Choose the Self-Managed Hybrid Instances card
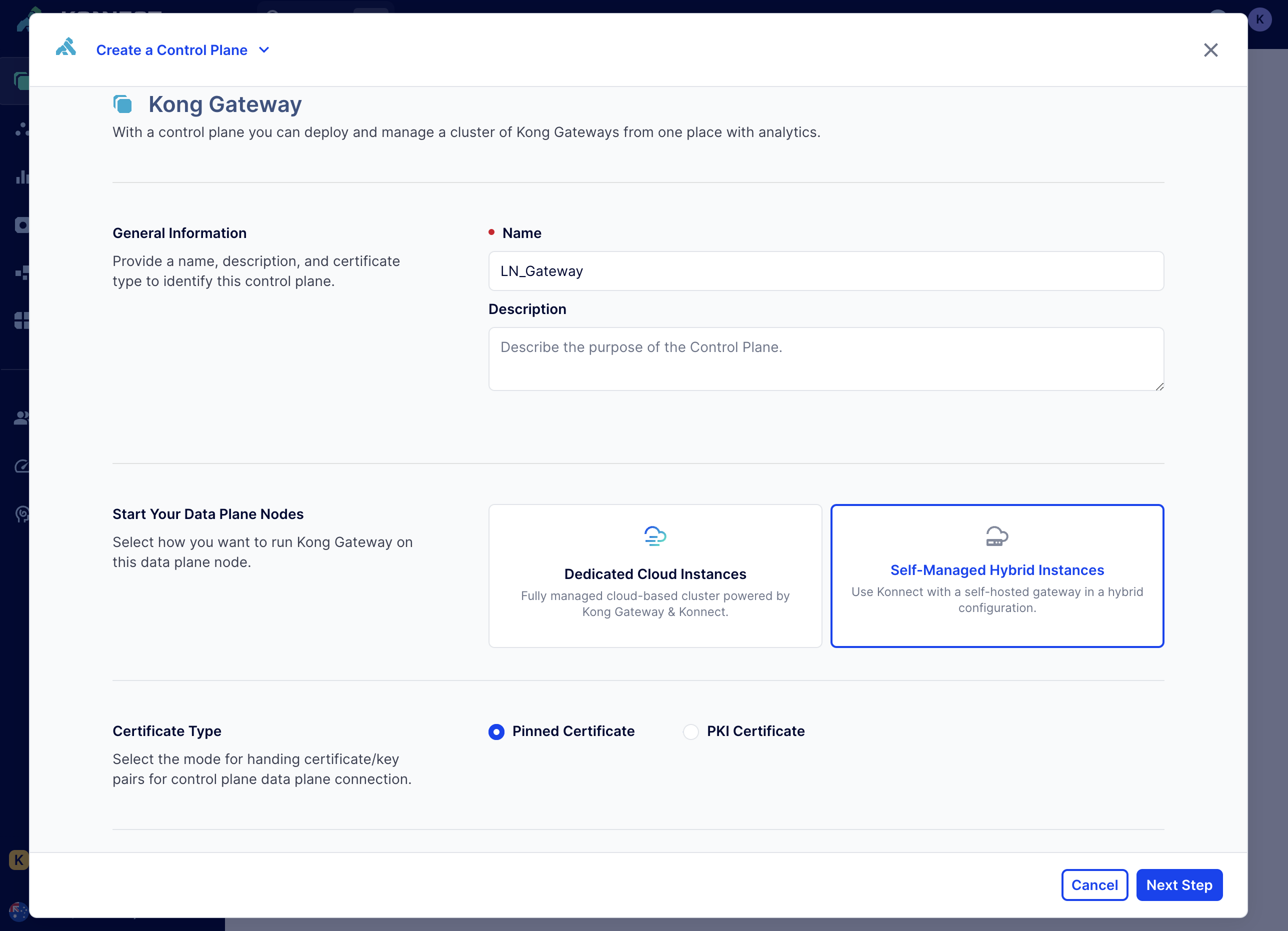This screenshot has height=931, width=1288. 996,575
